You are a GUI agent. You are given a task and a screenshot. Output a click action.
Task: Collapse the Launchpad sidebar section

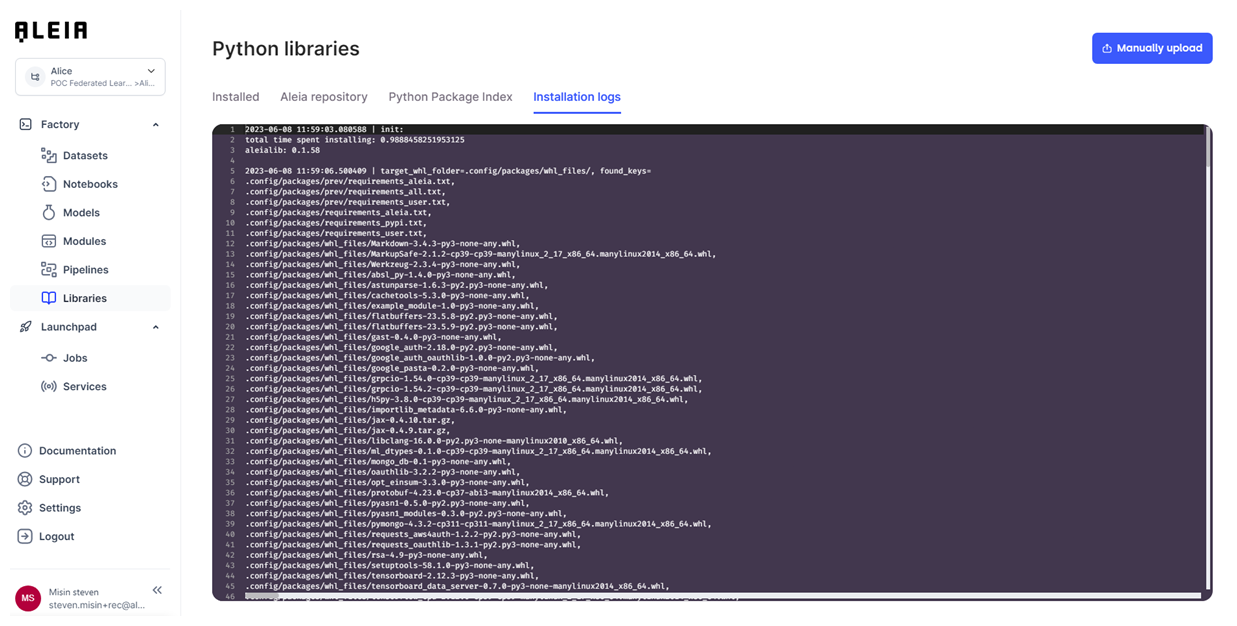coord(156,326)
